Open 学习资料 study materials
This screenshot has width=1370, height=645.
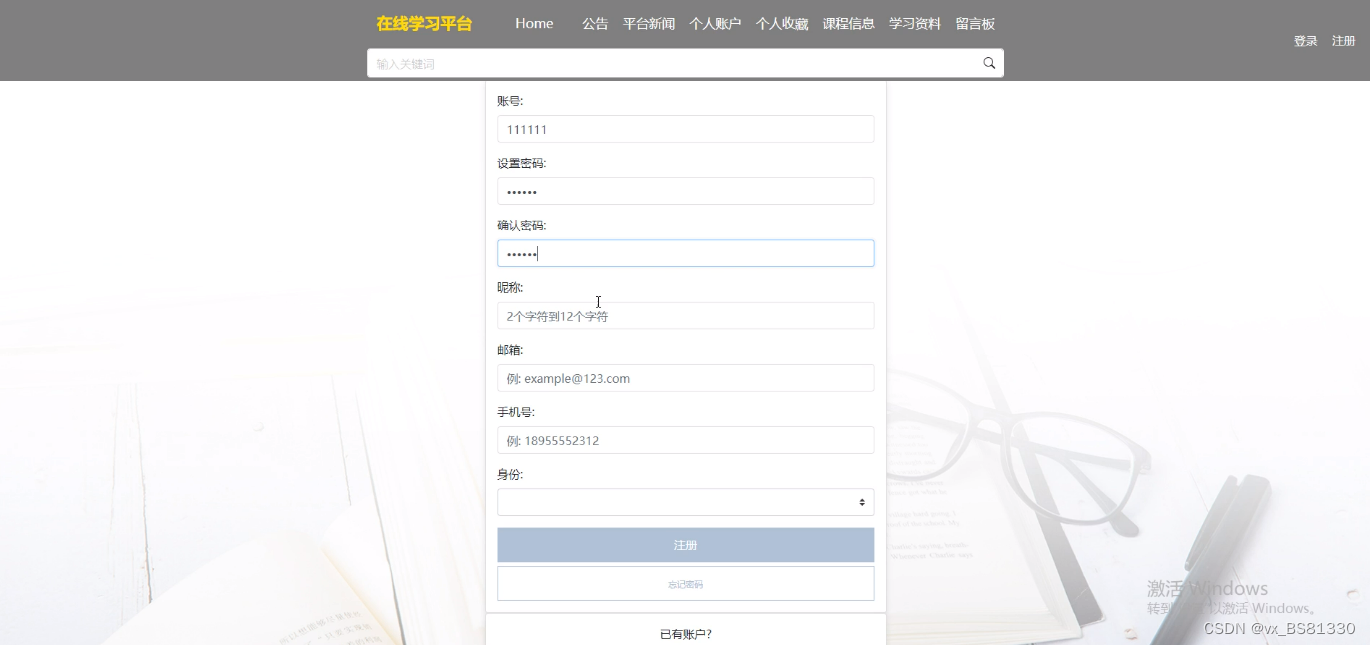915,24
